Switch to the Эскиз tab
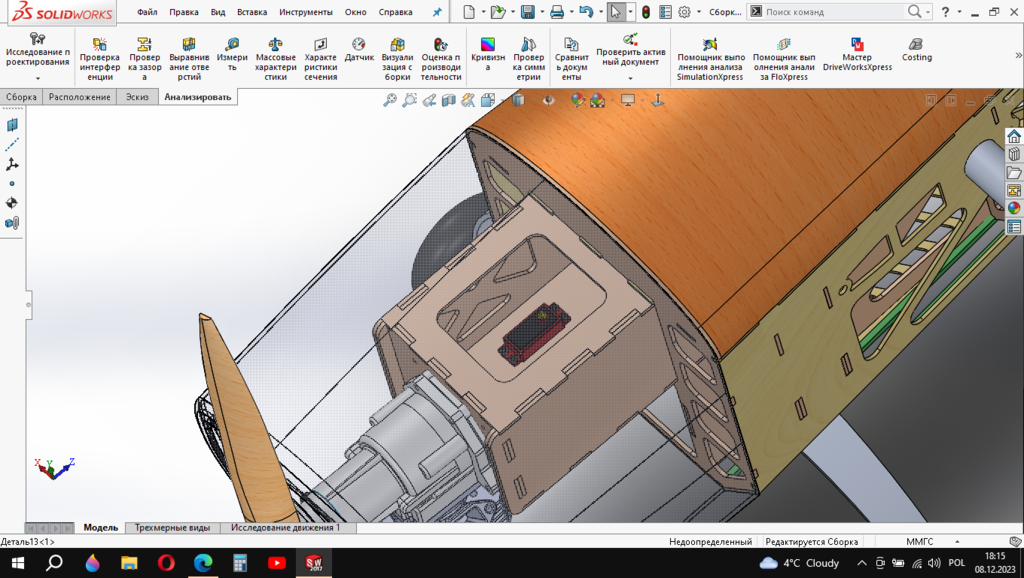Viewport: 1024px width, 578px height. 135,97
